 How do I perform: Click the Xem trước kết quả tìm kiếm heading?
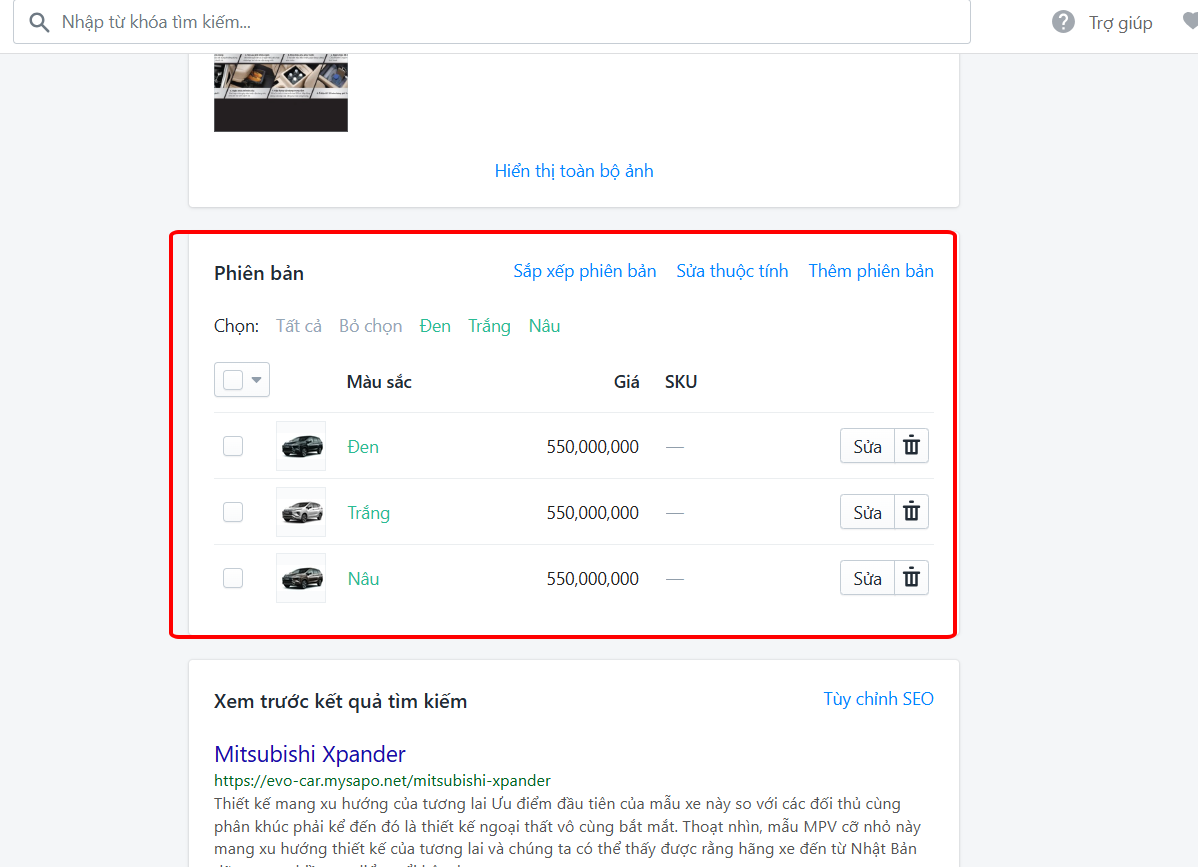340,701
